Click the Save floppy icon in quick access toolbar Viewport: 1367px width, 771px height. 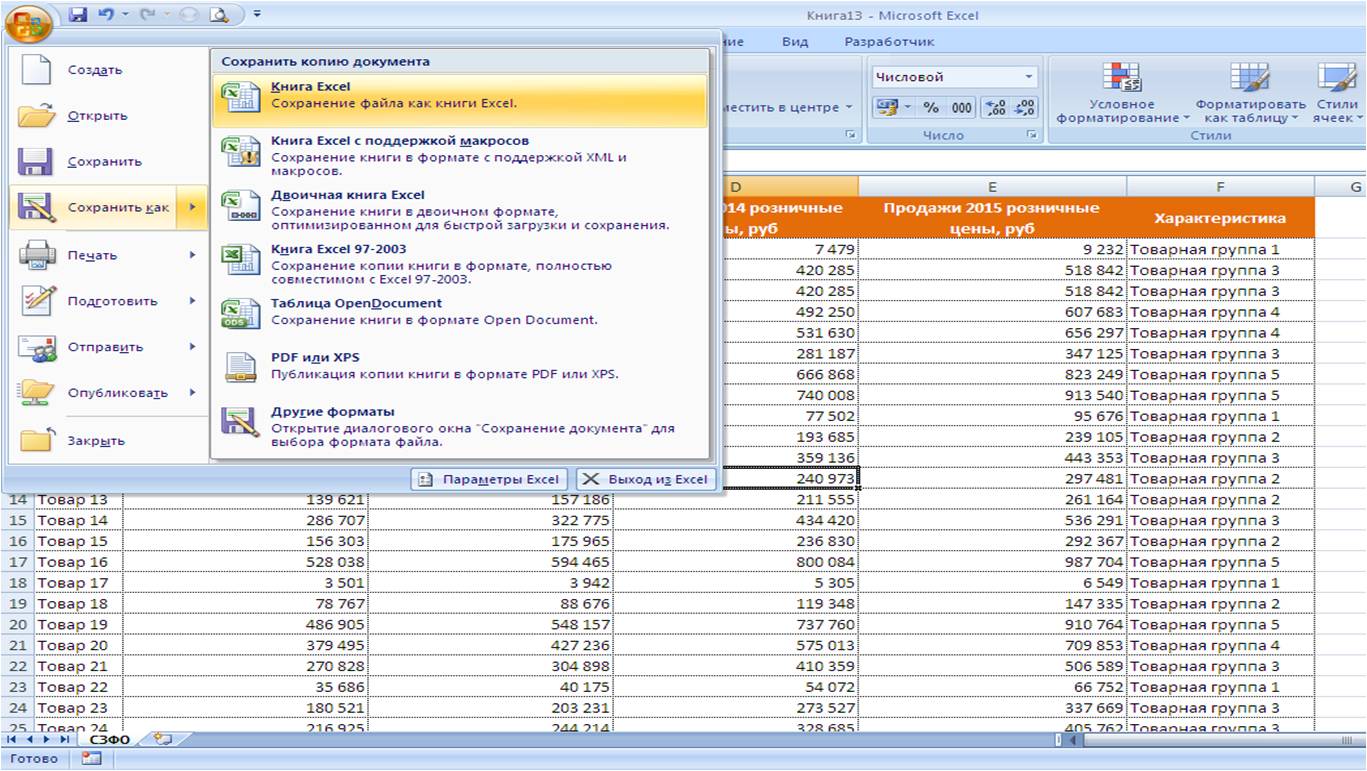point(79,15)
